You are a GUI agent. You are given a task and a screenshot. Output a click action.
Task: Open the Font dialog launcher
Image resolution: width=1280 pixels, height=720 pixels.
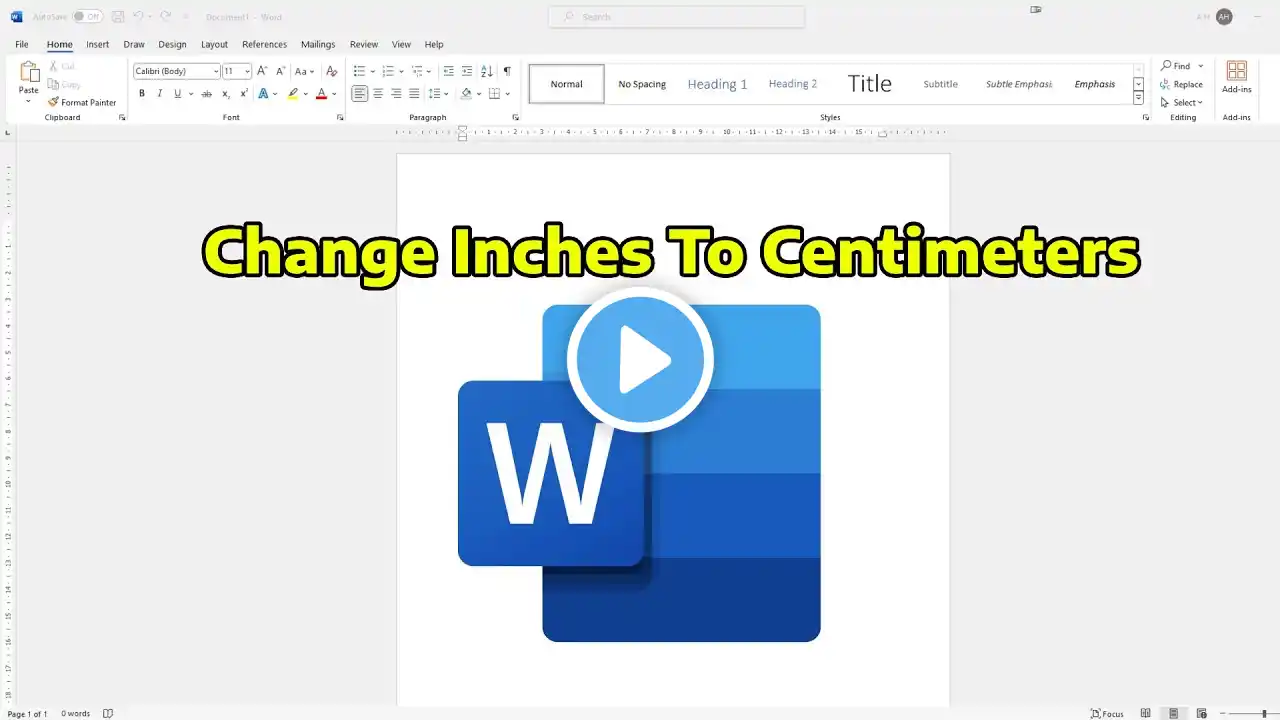click(340, 118)
